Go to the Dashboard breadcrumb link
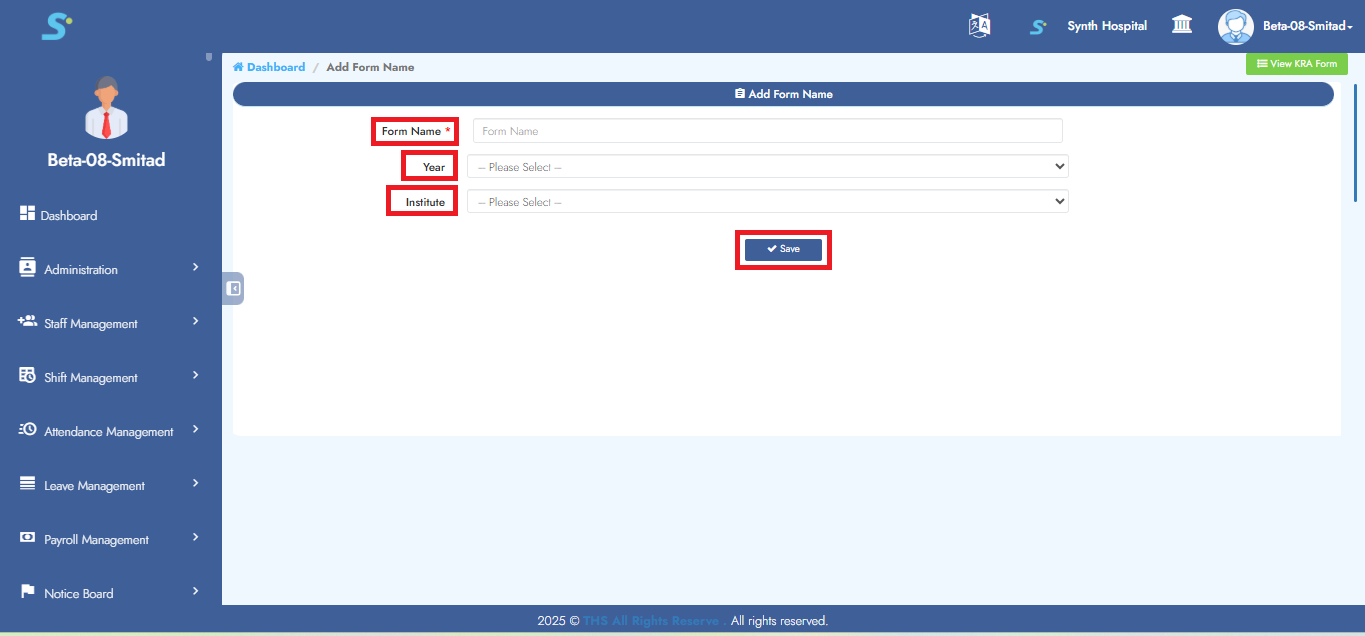The image size is (1365, 636). click(x=275, y=67)
